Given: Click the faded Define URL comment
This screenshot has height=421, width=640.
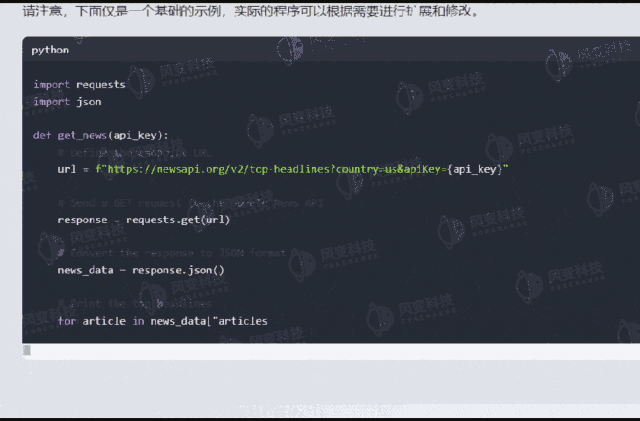Looking at the screenshot, I should coord(135,153).
